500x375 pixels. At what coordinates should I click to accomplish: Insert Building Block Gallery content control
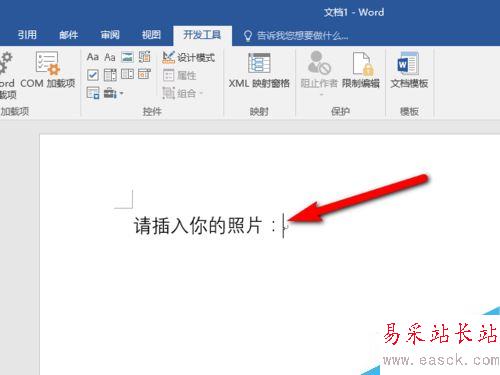(145, 57)
